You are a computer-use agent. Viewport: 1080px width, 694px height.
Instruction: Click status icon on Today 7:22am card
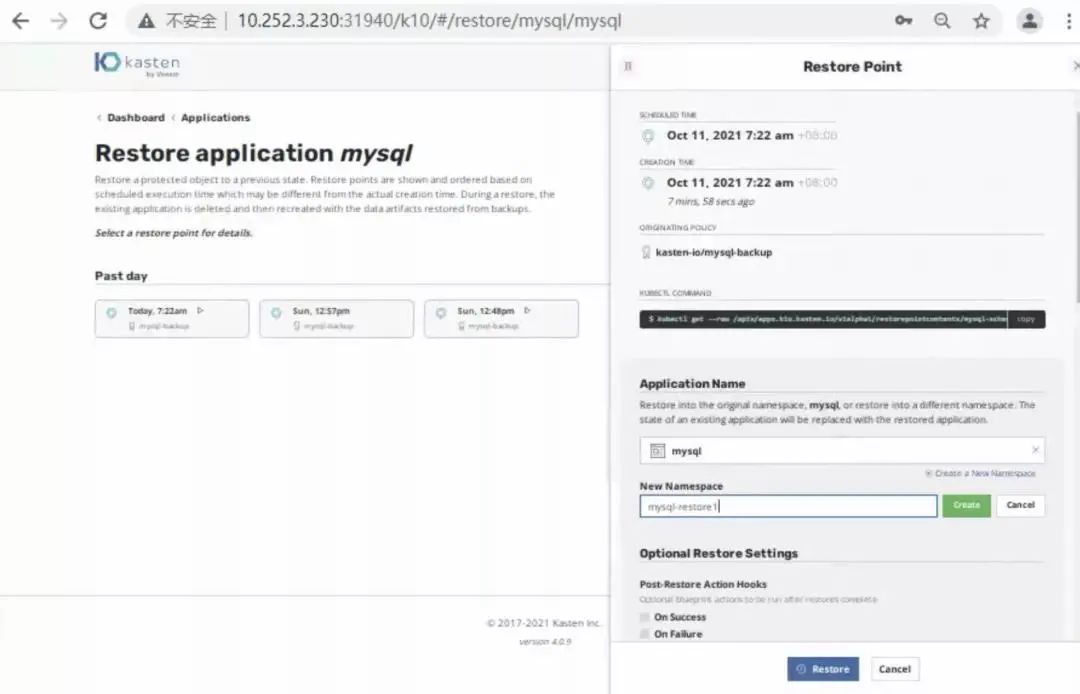point(111,313)
